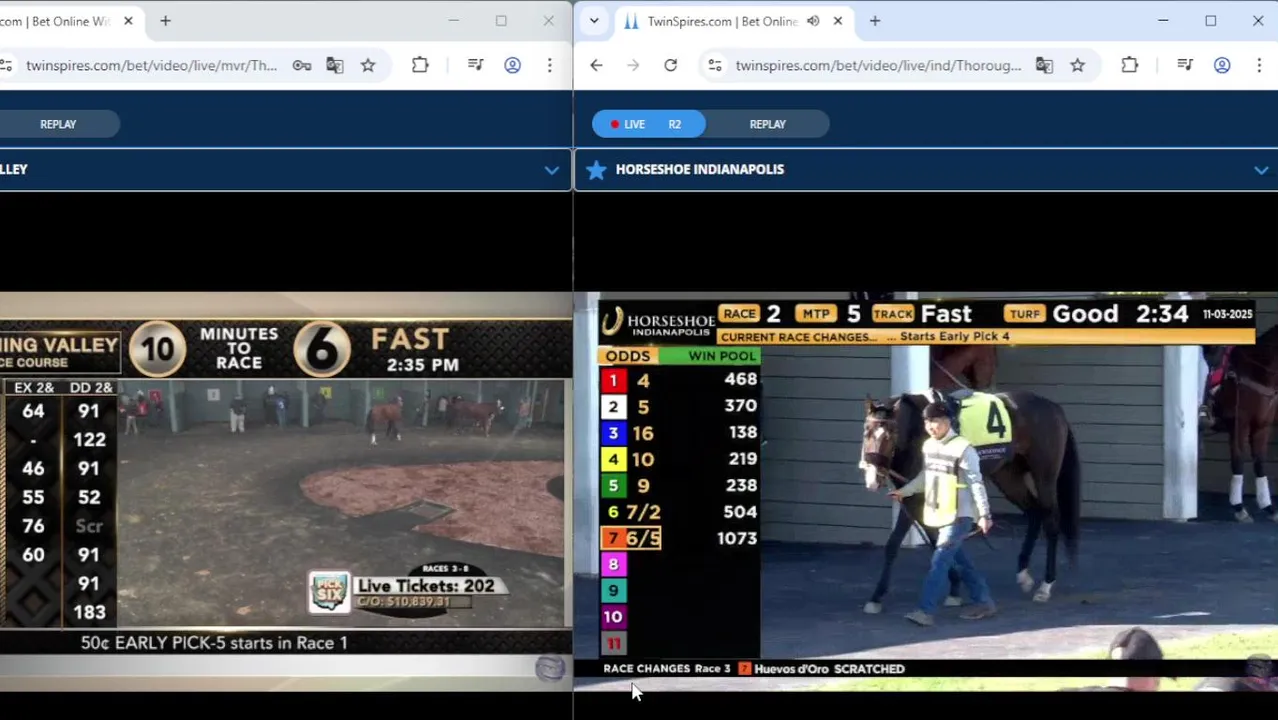Close the left window's TwinSpires tab
1278x720 pixels.
click(x=128, y=21)
